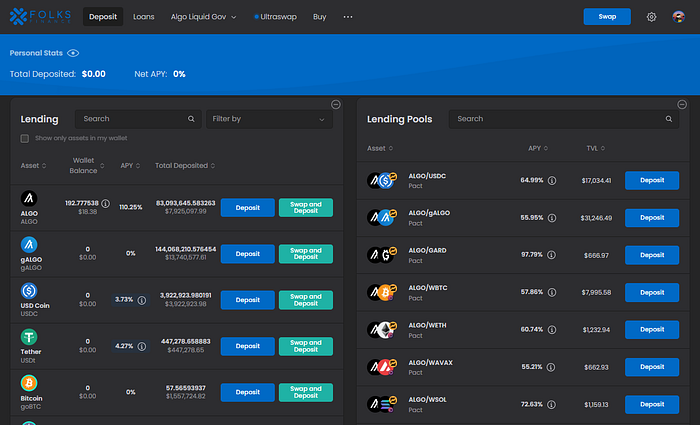Click the ALGO/gALGO pool pair icon

tap(382, 217)
